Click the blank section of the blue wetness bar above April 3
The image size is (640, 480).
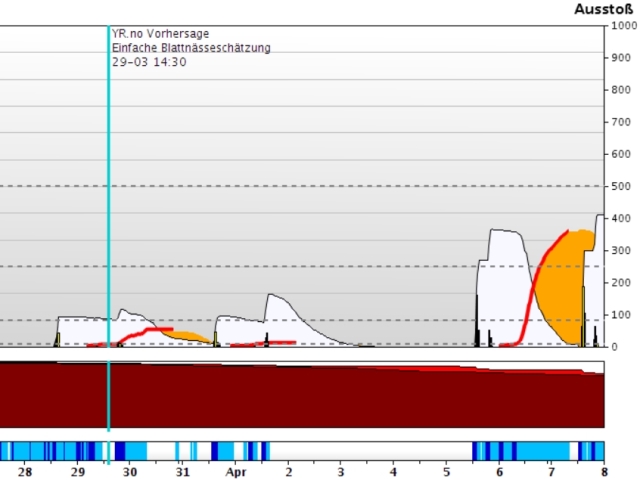pos(340,449)
